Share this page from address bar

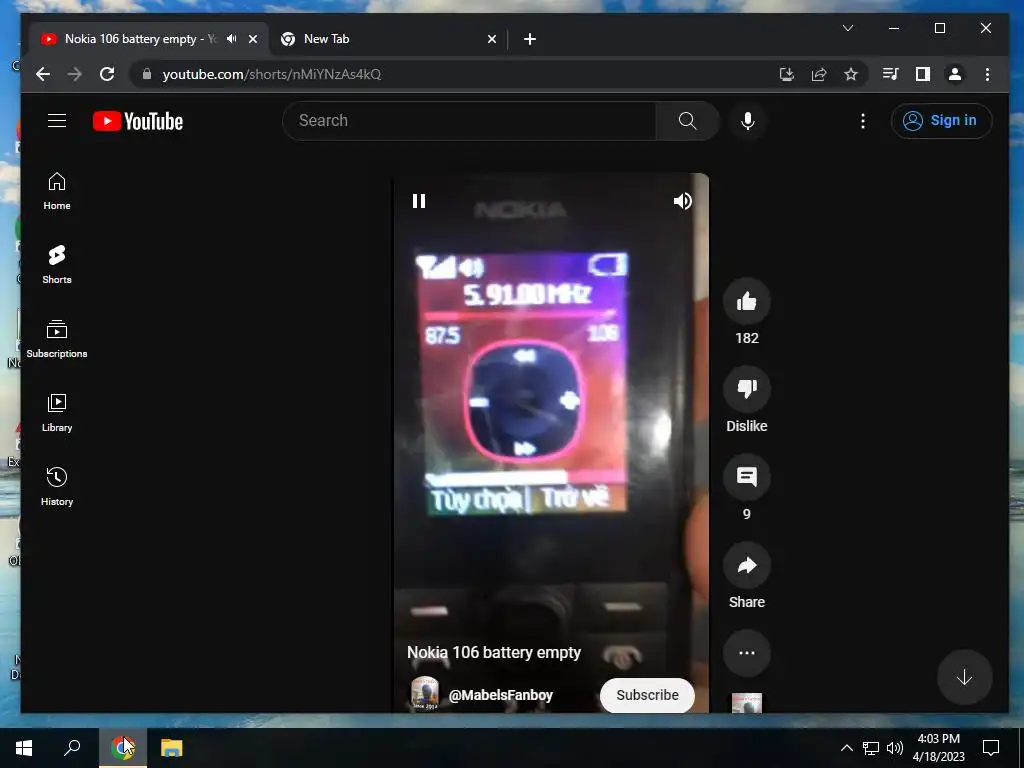pyautogui.click(x=819, y=74)
